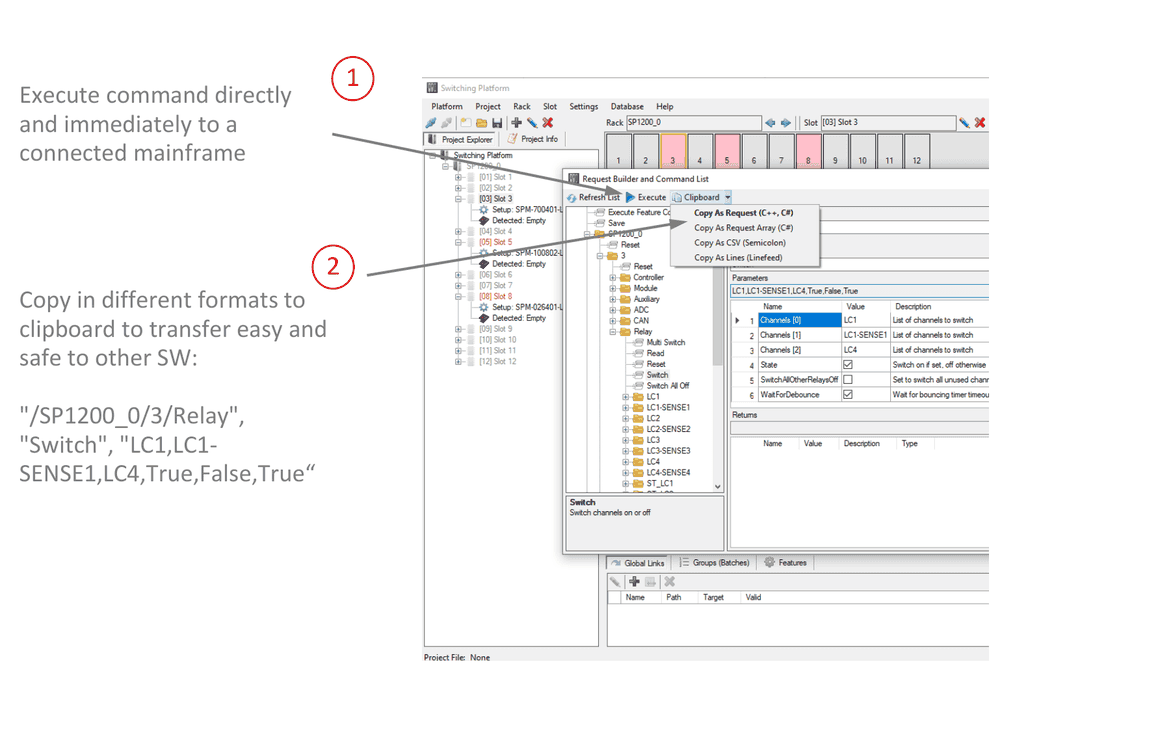Click the gear icon of Setup: SPM-026401
Screen dimensions: 1160x748
484,307
